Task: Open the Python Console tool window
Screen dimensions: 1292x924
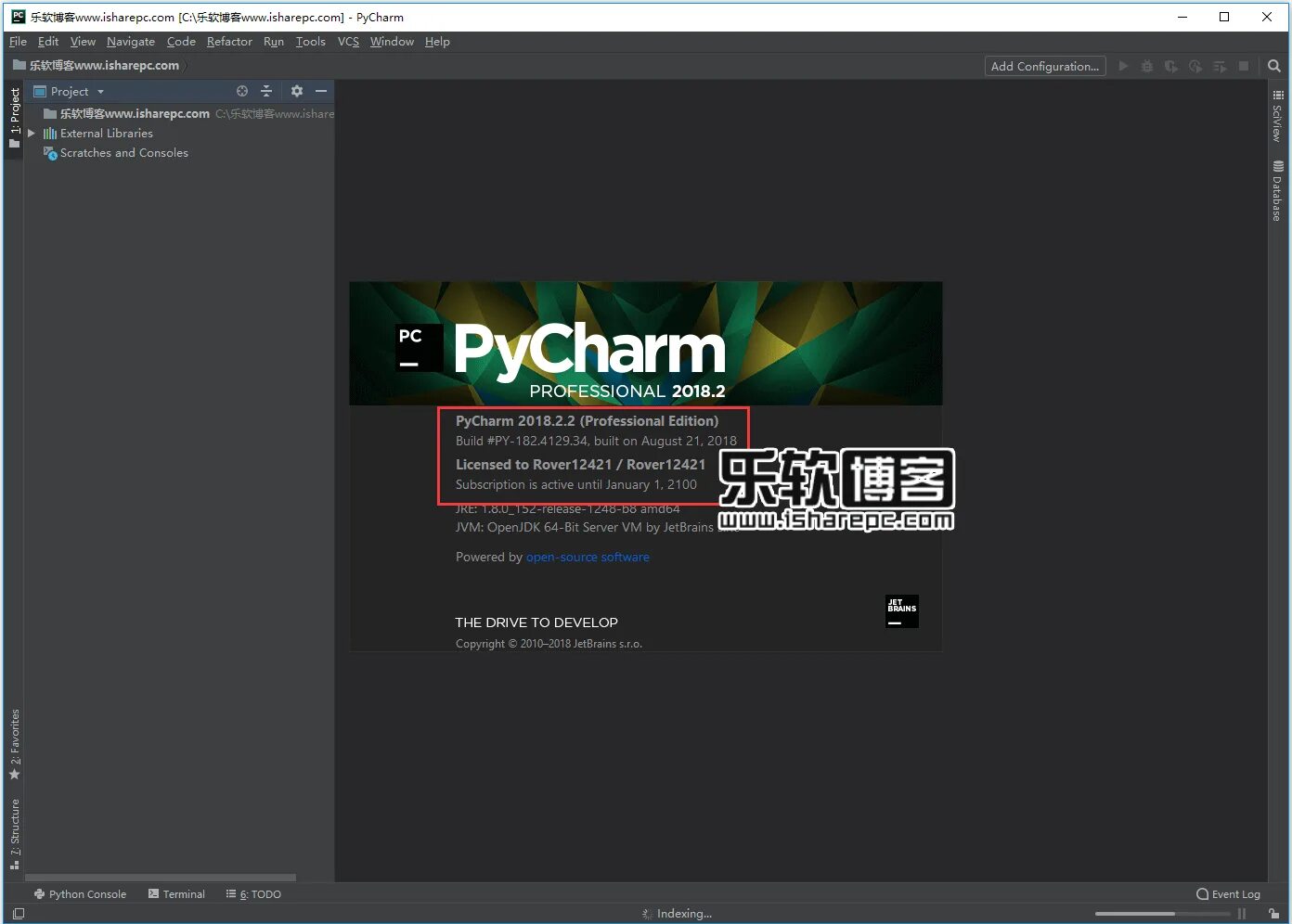Action: point(80,894)
